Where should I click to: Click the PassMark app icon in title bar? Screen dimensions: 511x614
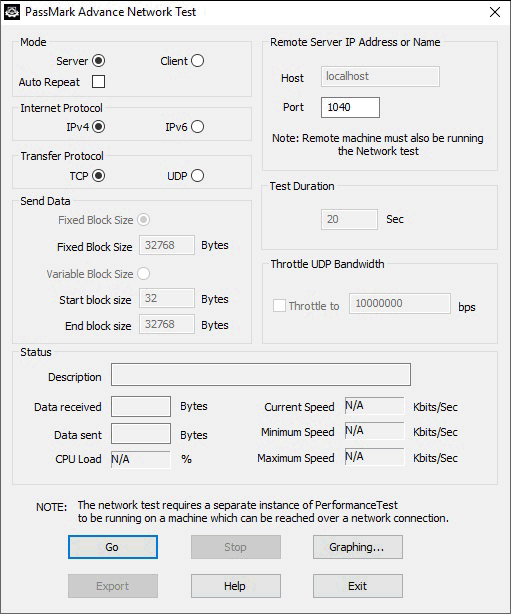(12, 12)
